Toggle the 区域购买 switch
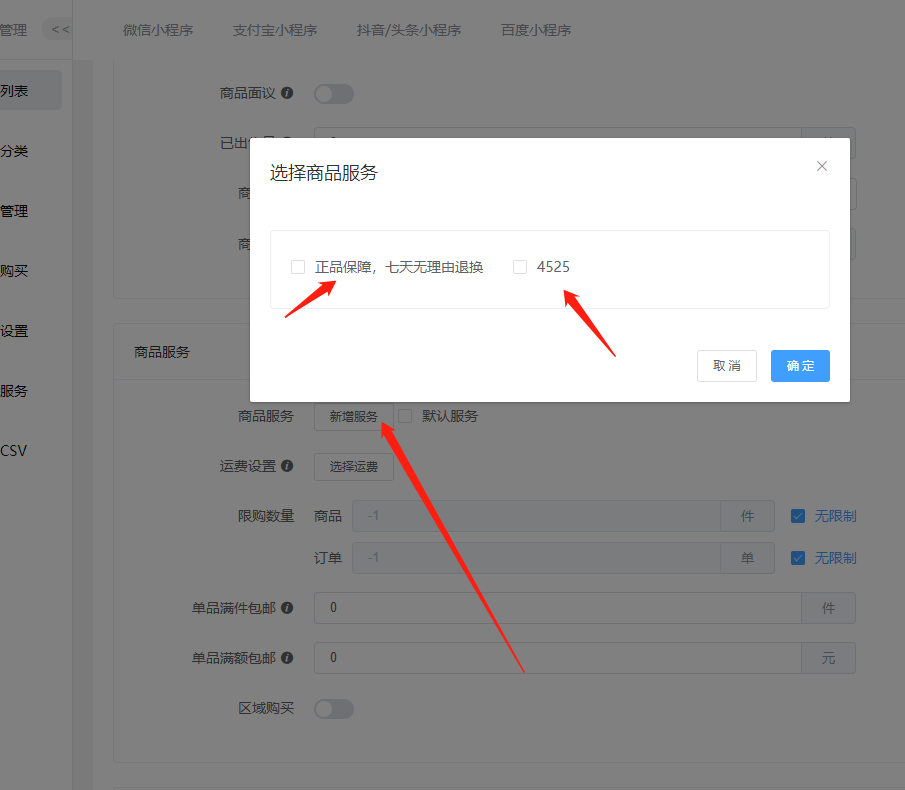Image resolution: width=905 pixels, height=790 pixels. pos(334,708)
